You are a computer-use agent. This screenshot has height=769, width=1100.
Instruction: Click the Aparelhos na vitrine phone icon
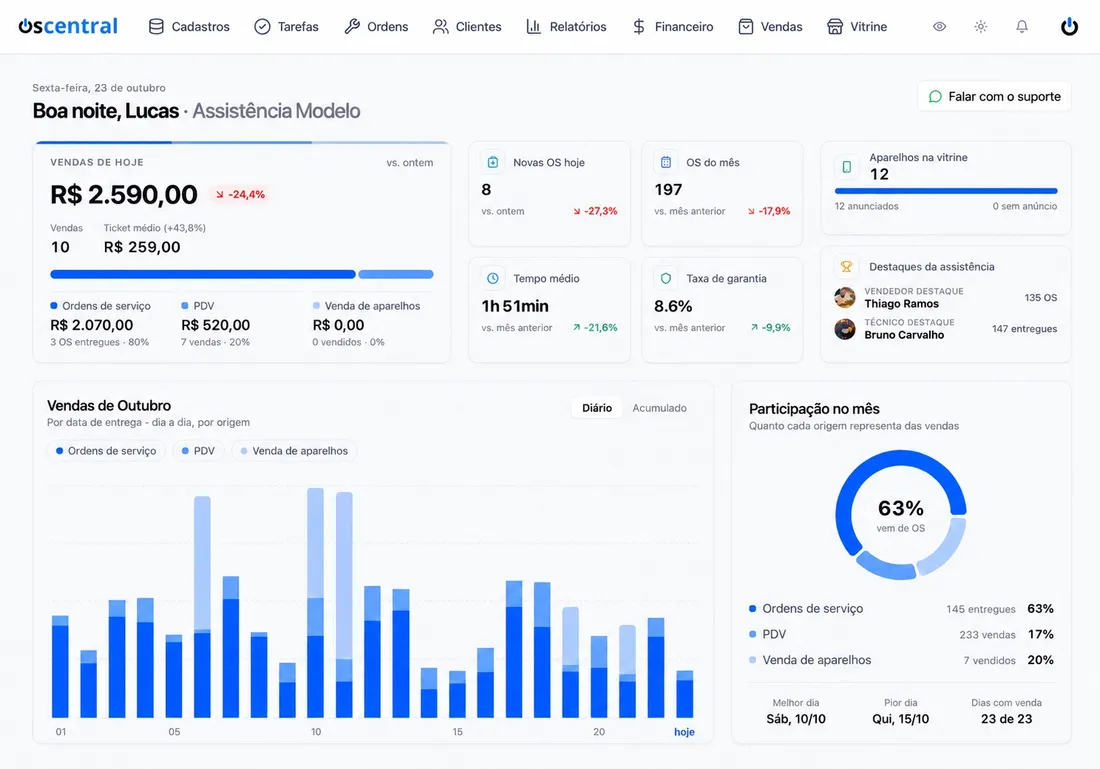click(x=847, y=167)
